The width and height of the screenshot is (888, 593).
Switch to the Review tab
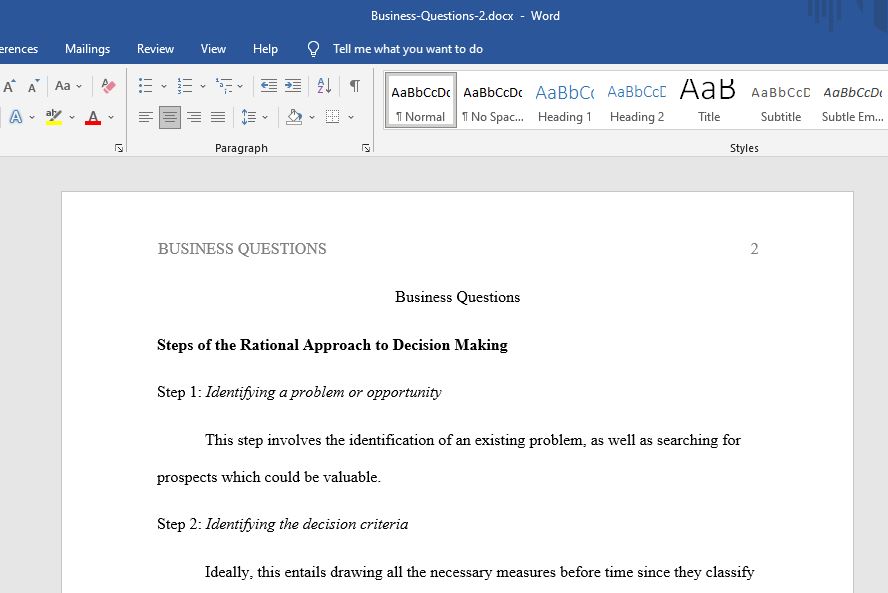tap(155, 49)
